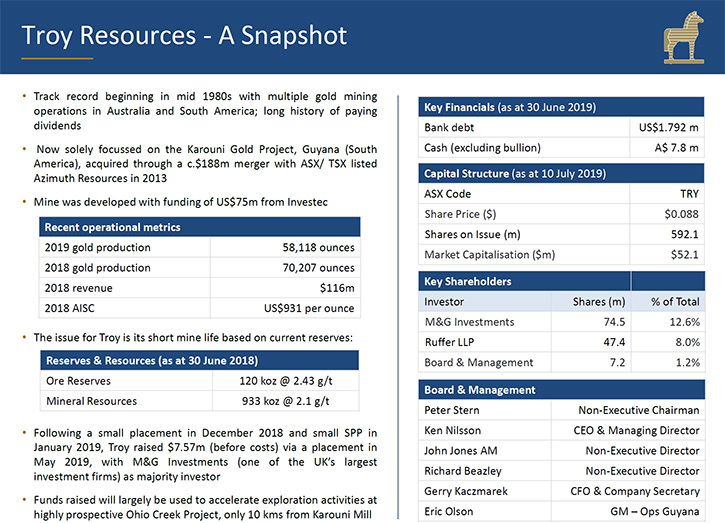Click 'CFO & Company Secretary' role
The height and width of the screenshot is (523, 725).
(x=635, y=492)
